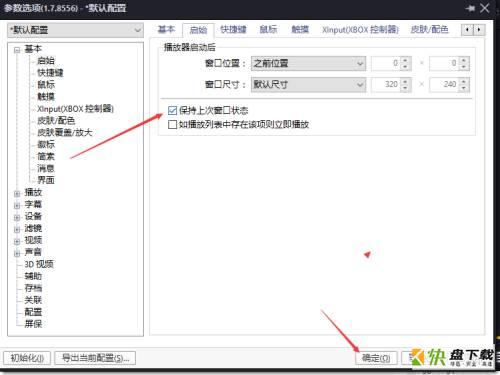This screenshot has height=375, width=500.
Task: Select 关联 in the settings tree
Action: tap(33, 300)
